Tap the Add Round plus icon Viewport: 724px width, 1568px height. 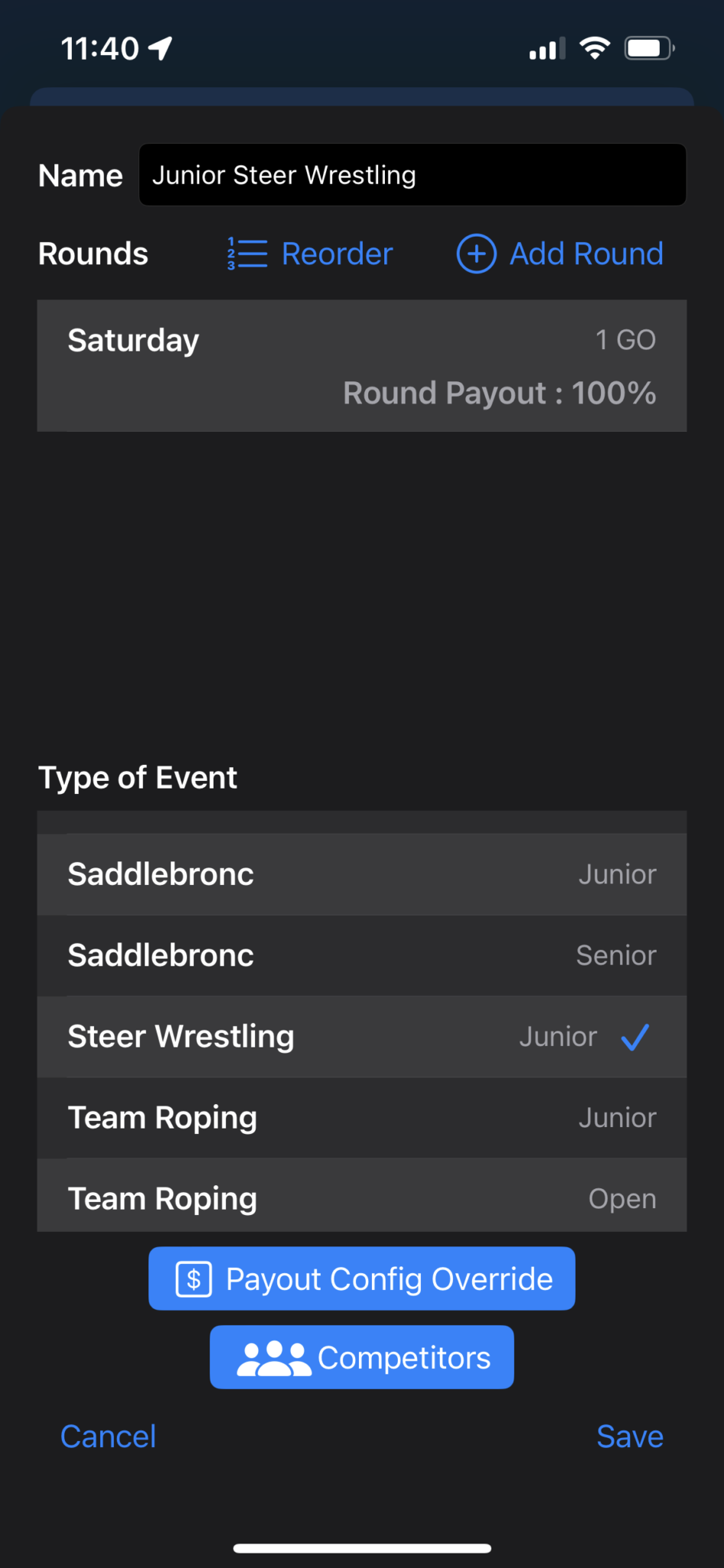pos(476,253)
